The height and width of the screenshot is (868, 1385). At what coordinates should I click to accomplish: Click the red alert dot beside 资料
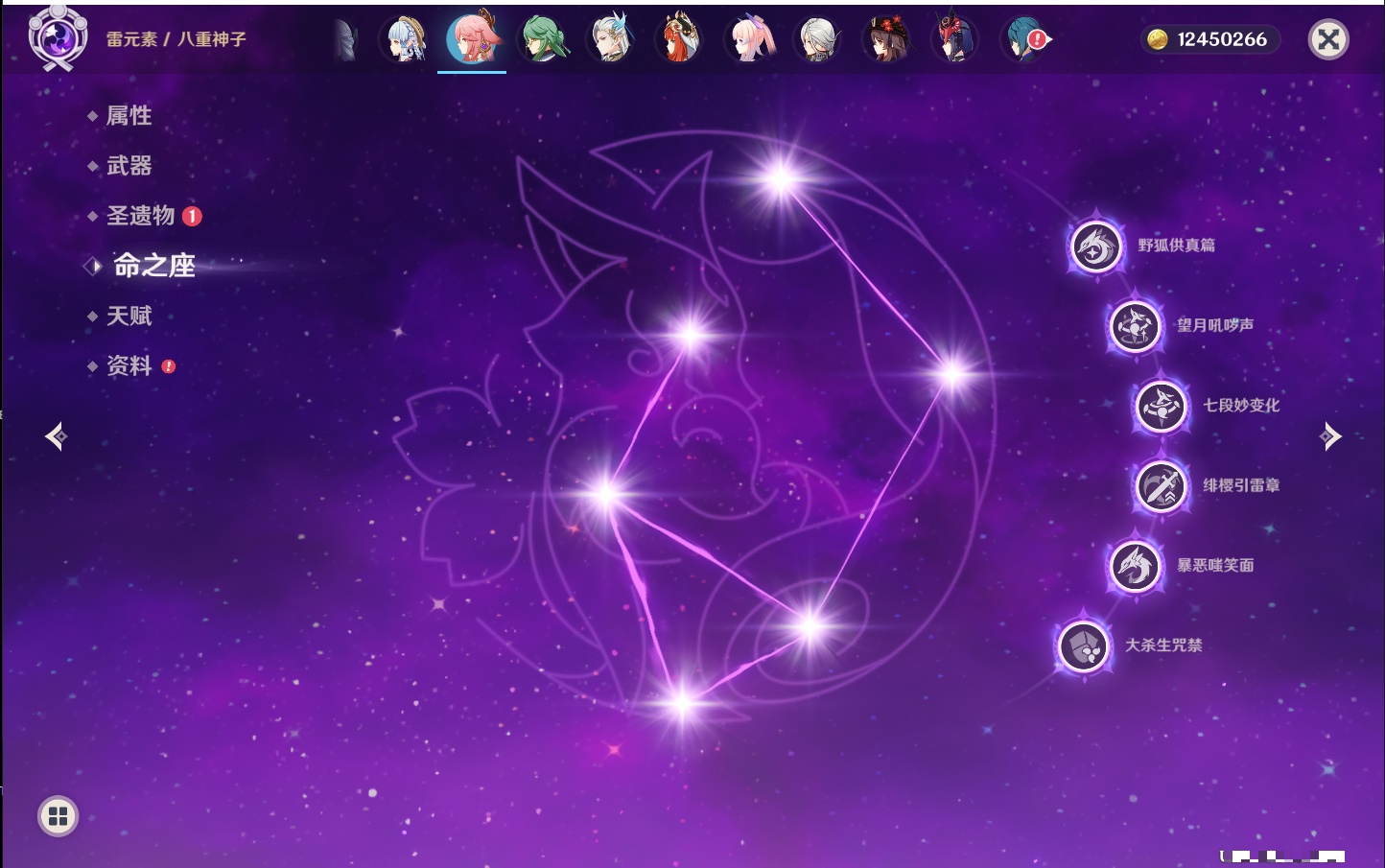point(169,366)
